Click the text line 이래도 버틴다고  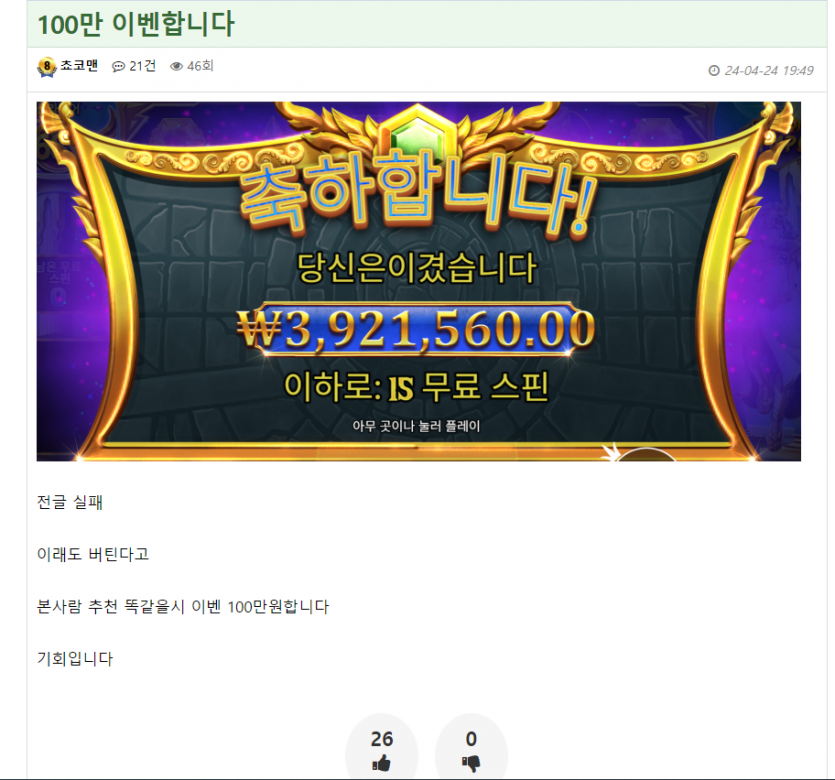click(x=93, y=554)
